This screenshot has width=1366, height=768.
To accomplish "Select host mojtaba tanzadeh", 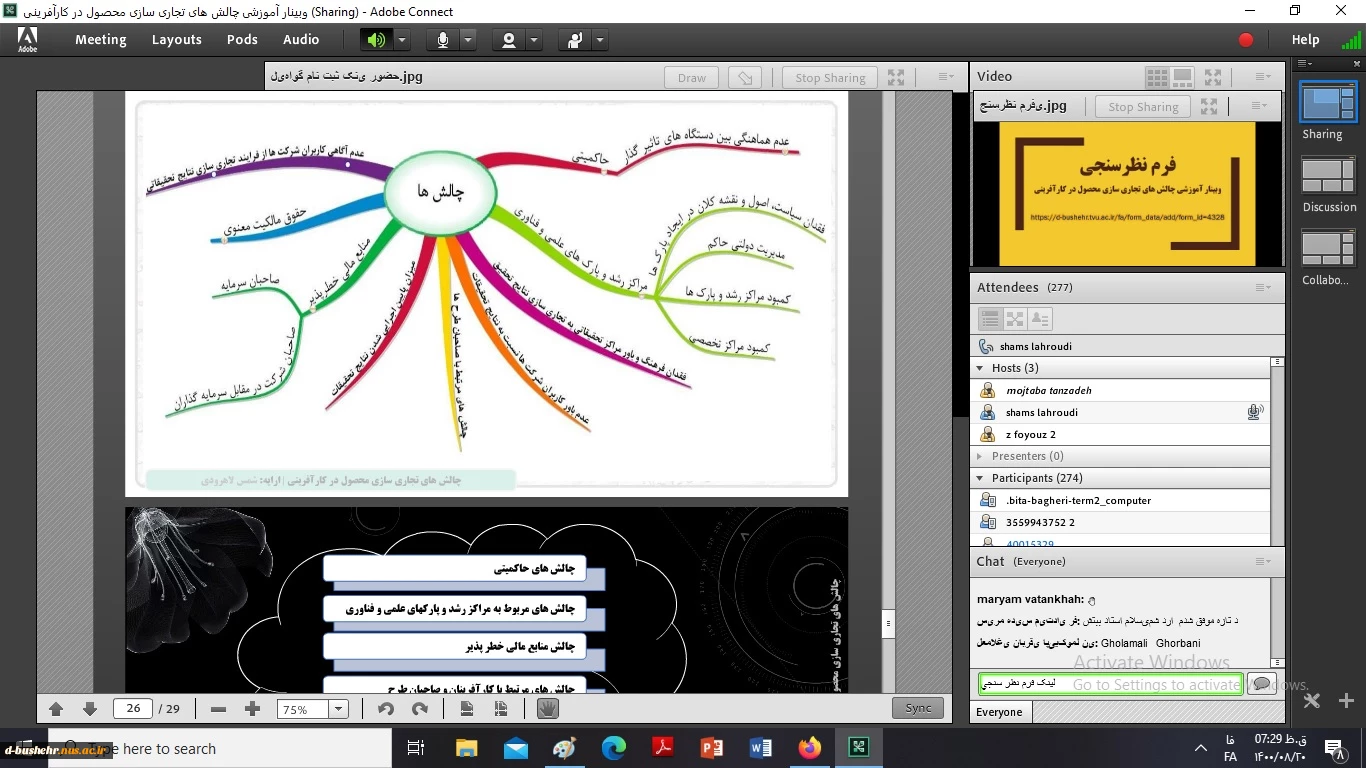I will 1121,390.
